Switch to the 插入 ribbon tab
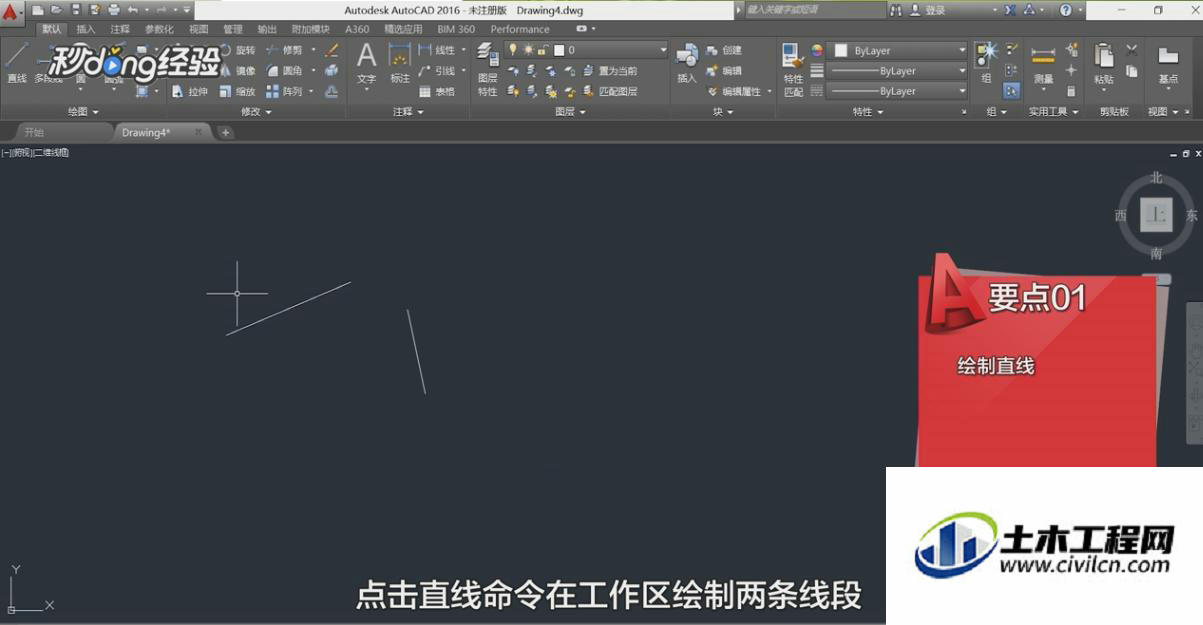 [x=86, y=29]
